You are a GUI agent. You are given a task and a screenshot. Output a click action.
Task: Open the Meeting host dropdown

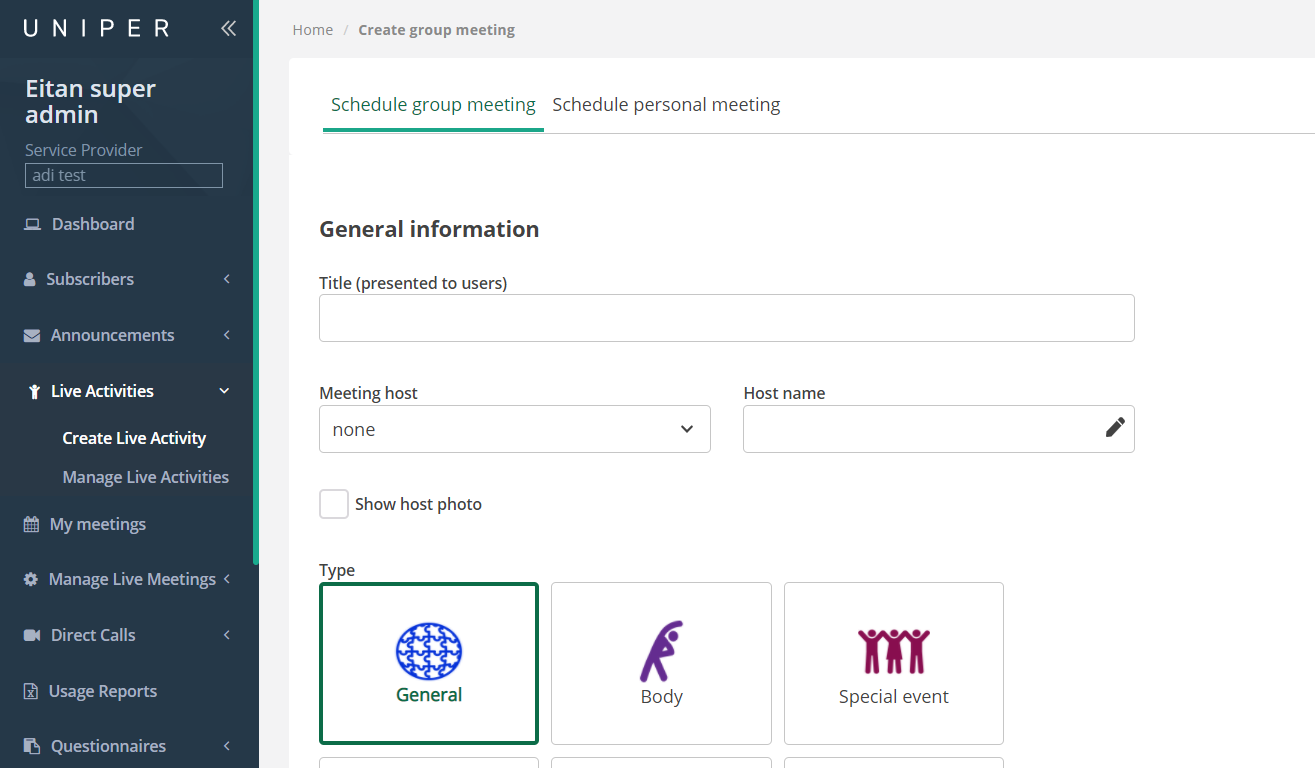click(x=514, y=429)
